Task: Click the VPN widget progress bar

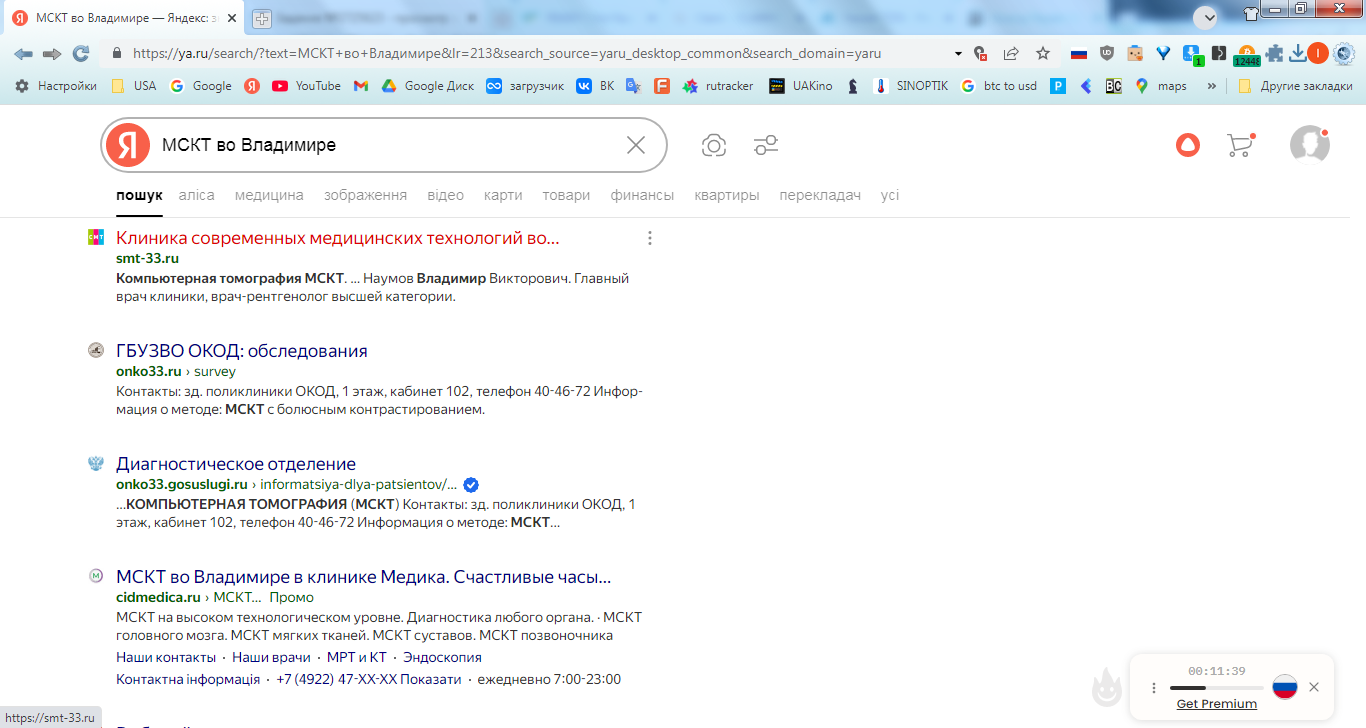Action: pyautogui.click(x=1216, y=688)
